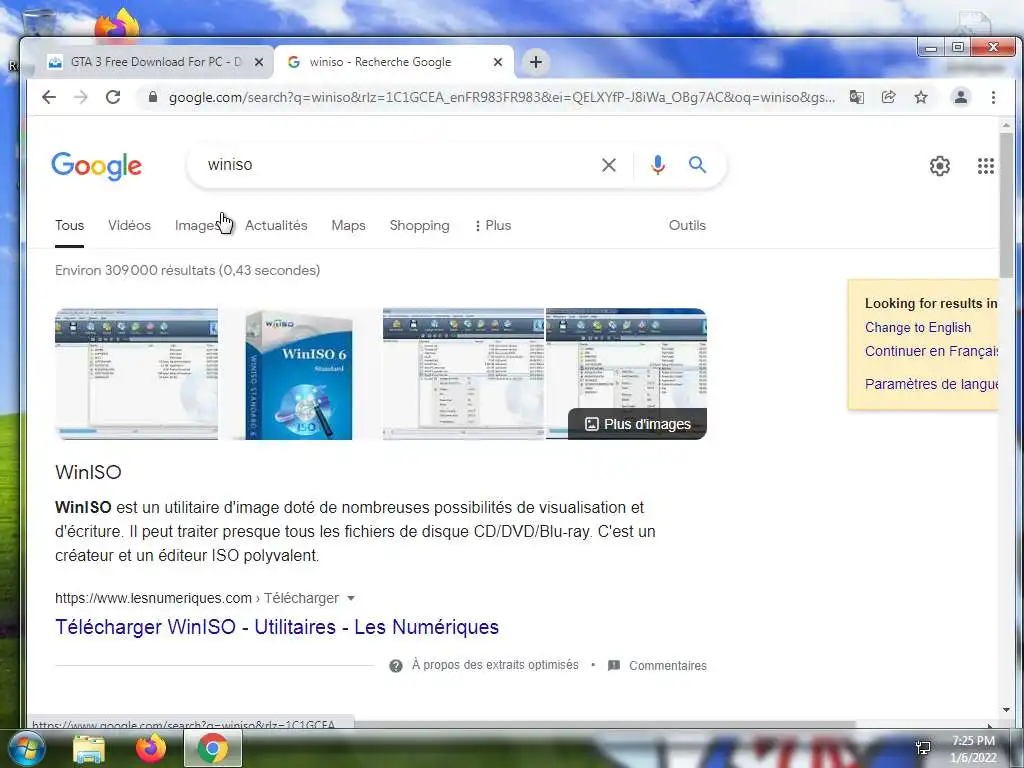1024x768 pixels.
Task: Click the horizontal scrollbar thumb
Action: [605, 724]
